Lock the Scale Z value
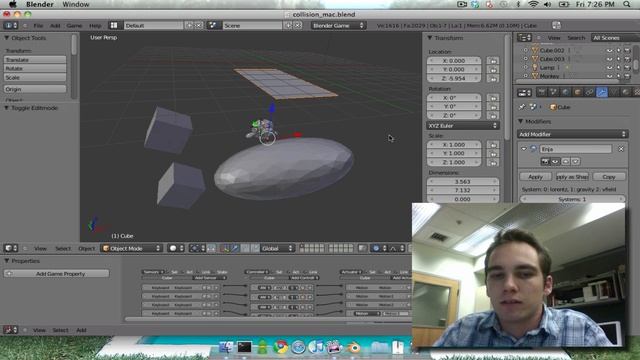Screen dimensions: 640x360 493,162
